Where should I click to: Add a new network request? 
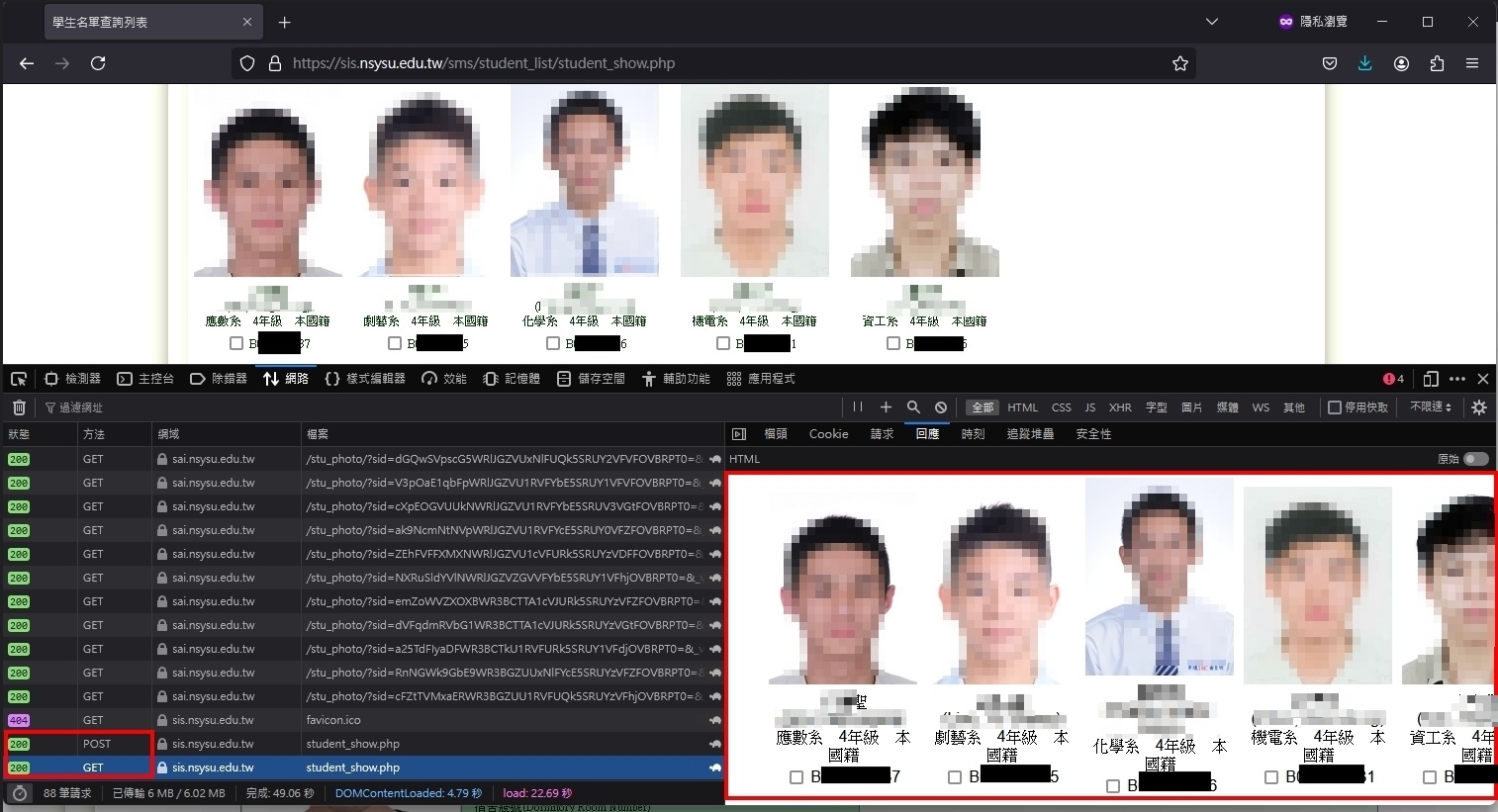886,407
